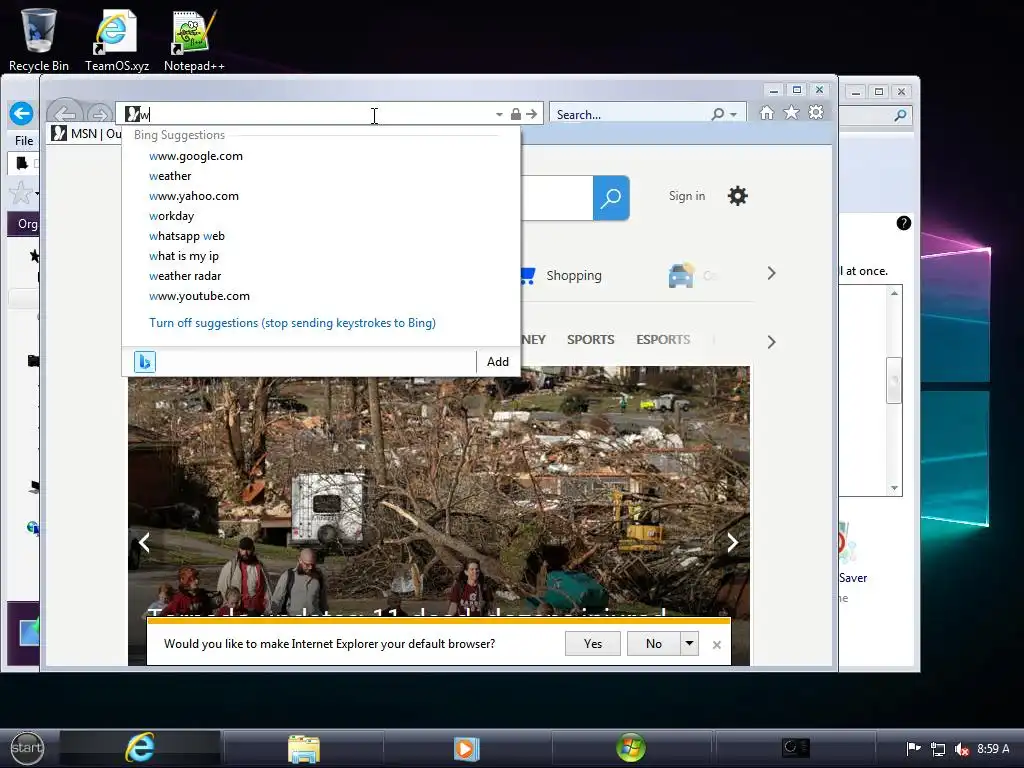Click blue Back arrow in left background window
The image size is (1024, 768).
click(21, 114)
